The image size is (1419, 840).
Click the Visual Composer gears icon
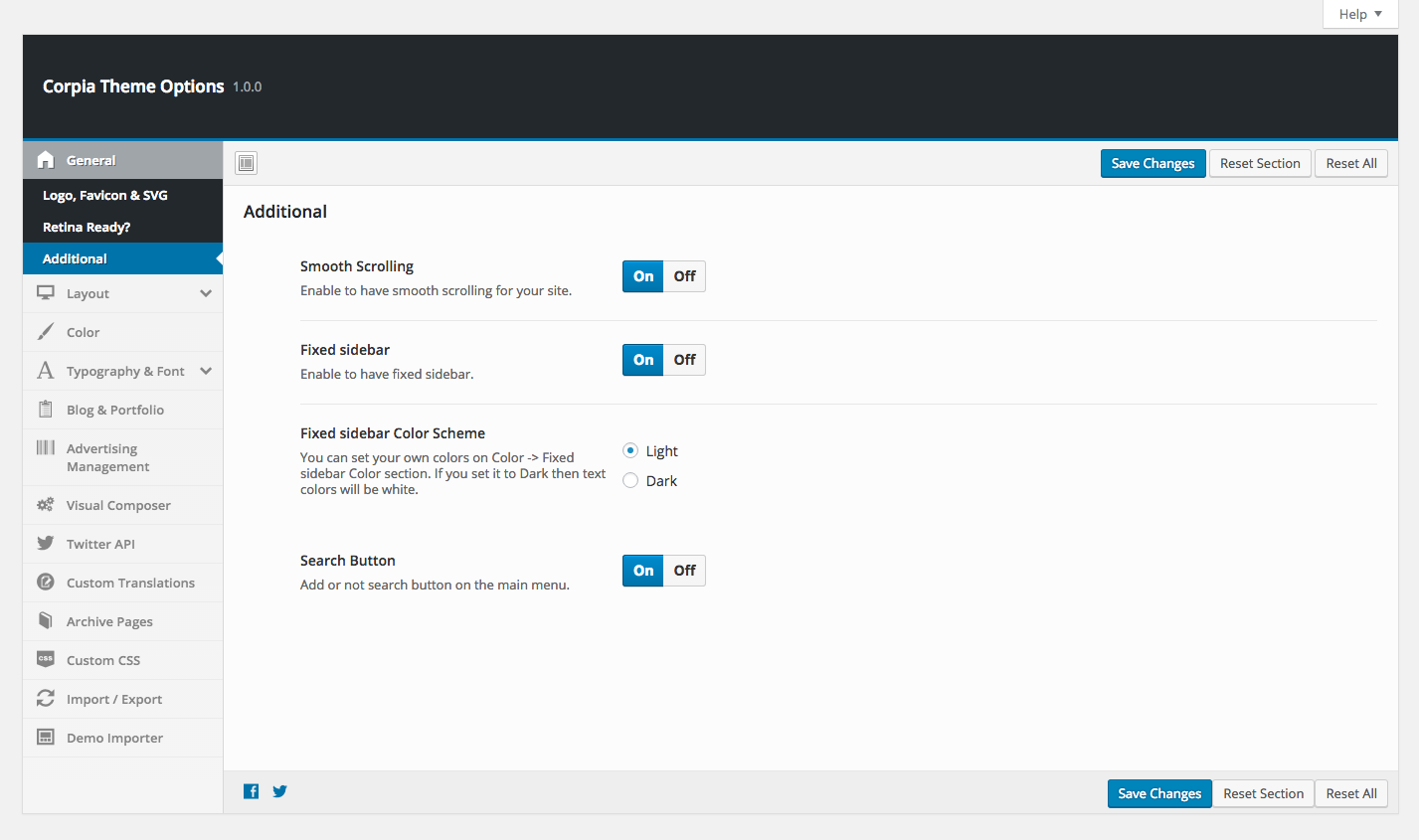click(46, 505)
